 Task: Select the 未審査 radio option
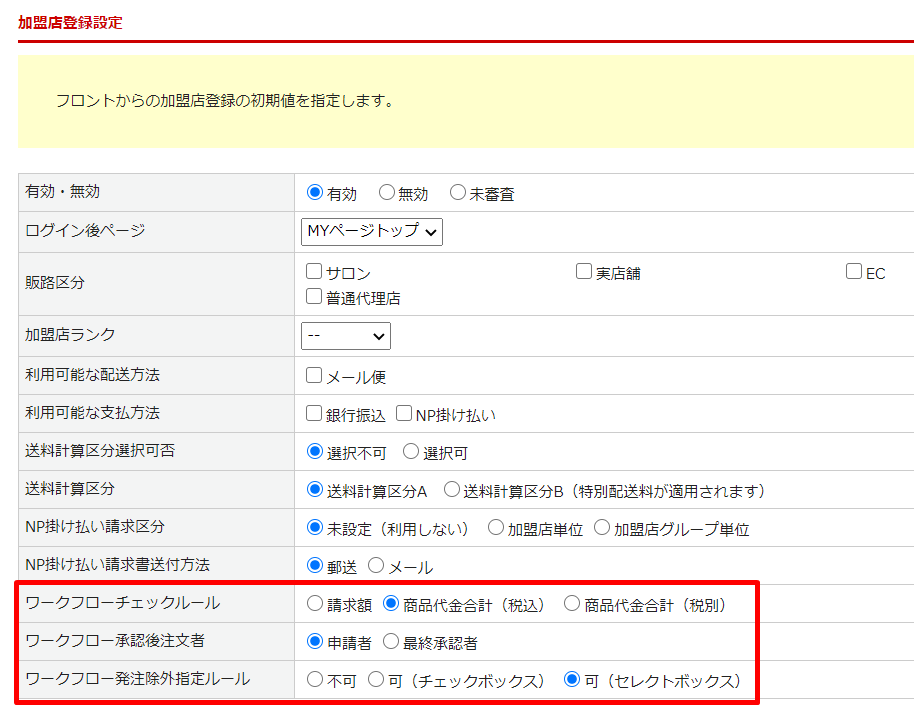[458, 193]
